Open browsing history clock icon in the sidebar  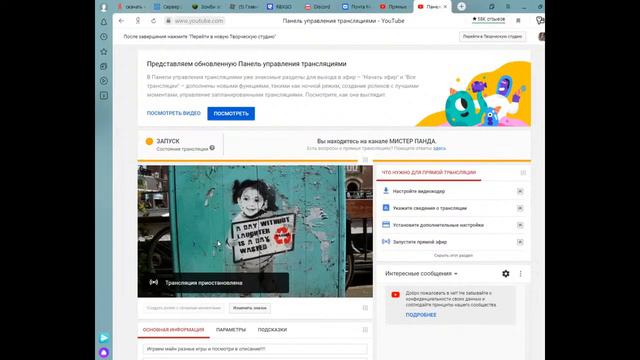[104, 37]
